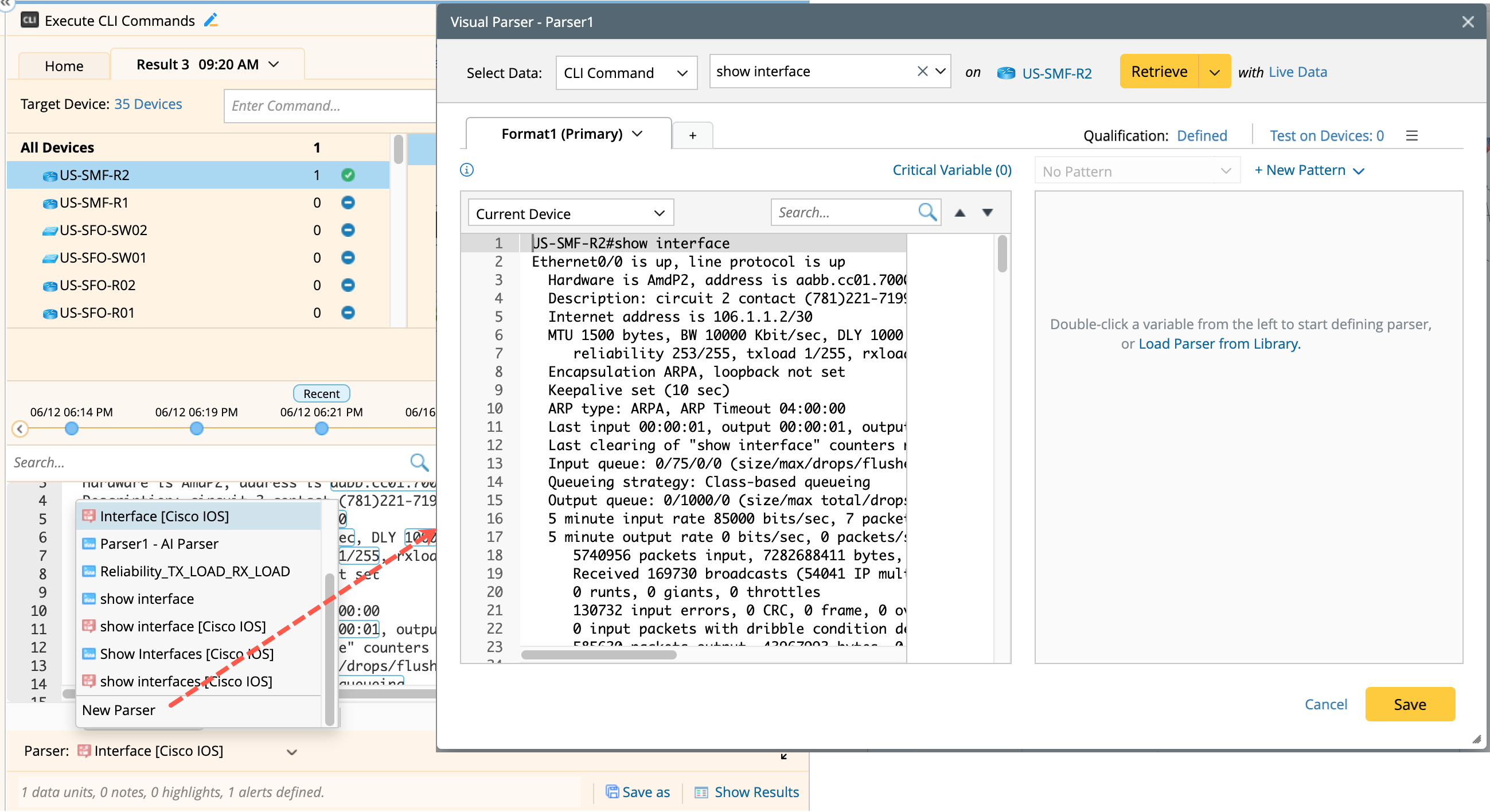Click the 06/12 06:19 PM timeline marker

point(197,428)
